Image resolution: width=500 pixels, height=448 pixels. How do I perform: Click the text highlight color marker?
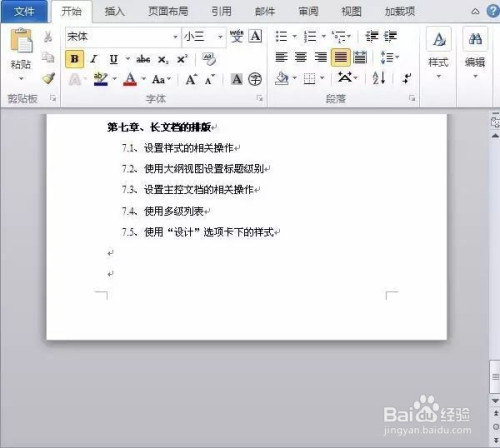(x=100, y=79)
